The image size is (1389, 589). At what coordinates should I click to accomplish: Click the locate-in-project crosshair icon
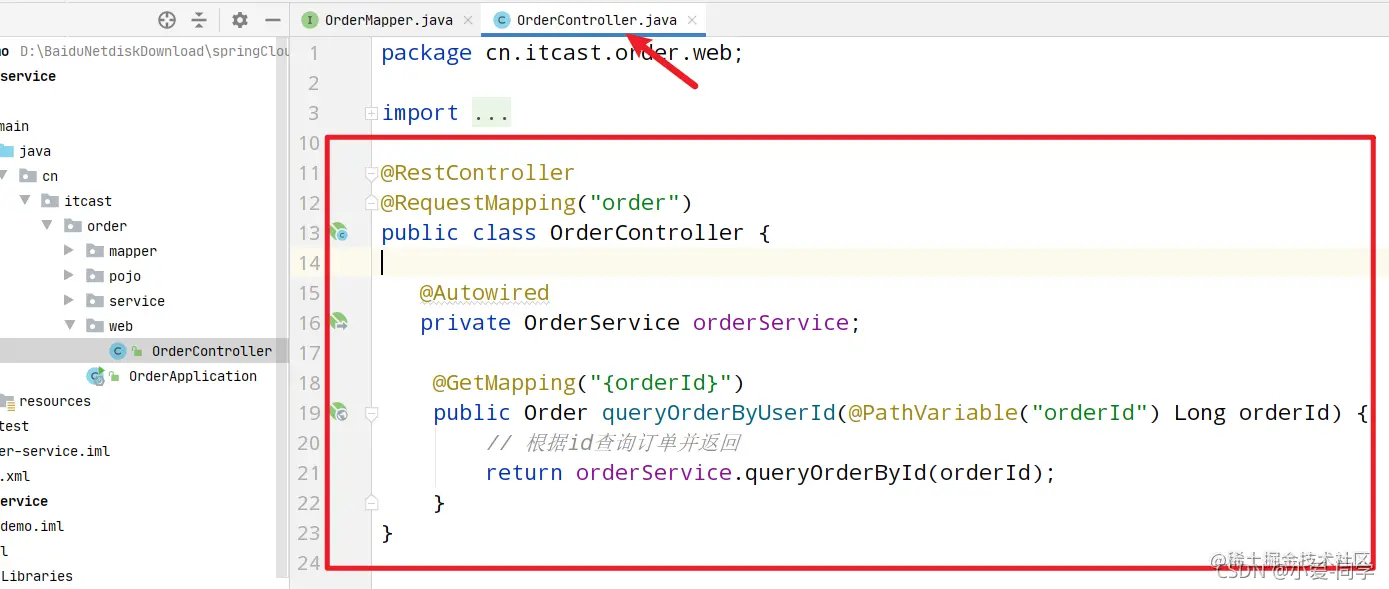click(x=167, y=20)
